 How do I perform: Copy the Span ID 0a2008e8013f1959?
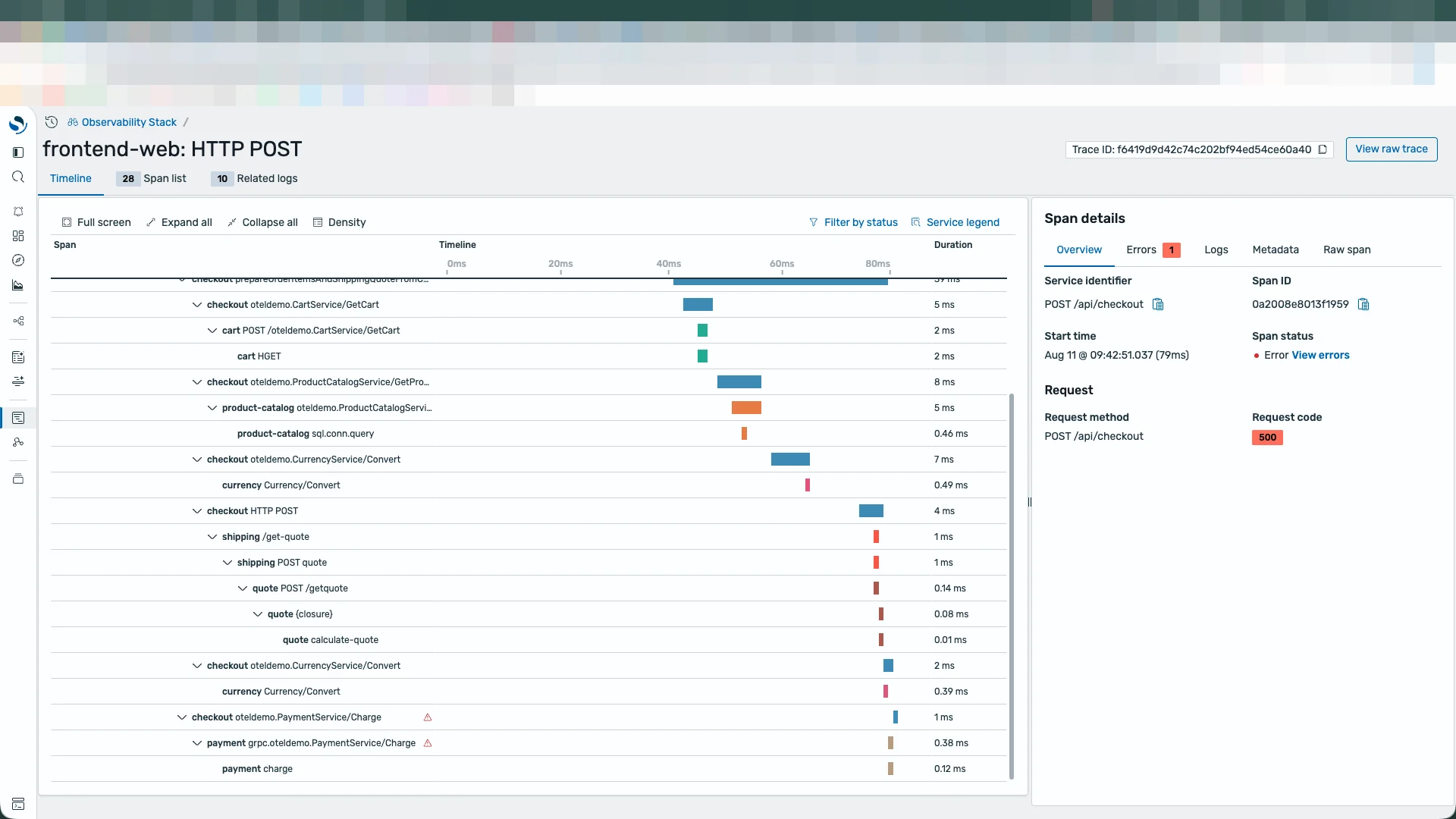tap(1363, 304)
